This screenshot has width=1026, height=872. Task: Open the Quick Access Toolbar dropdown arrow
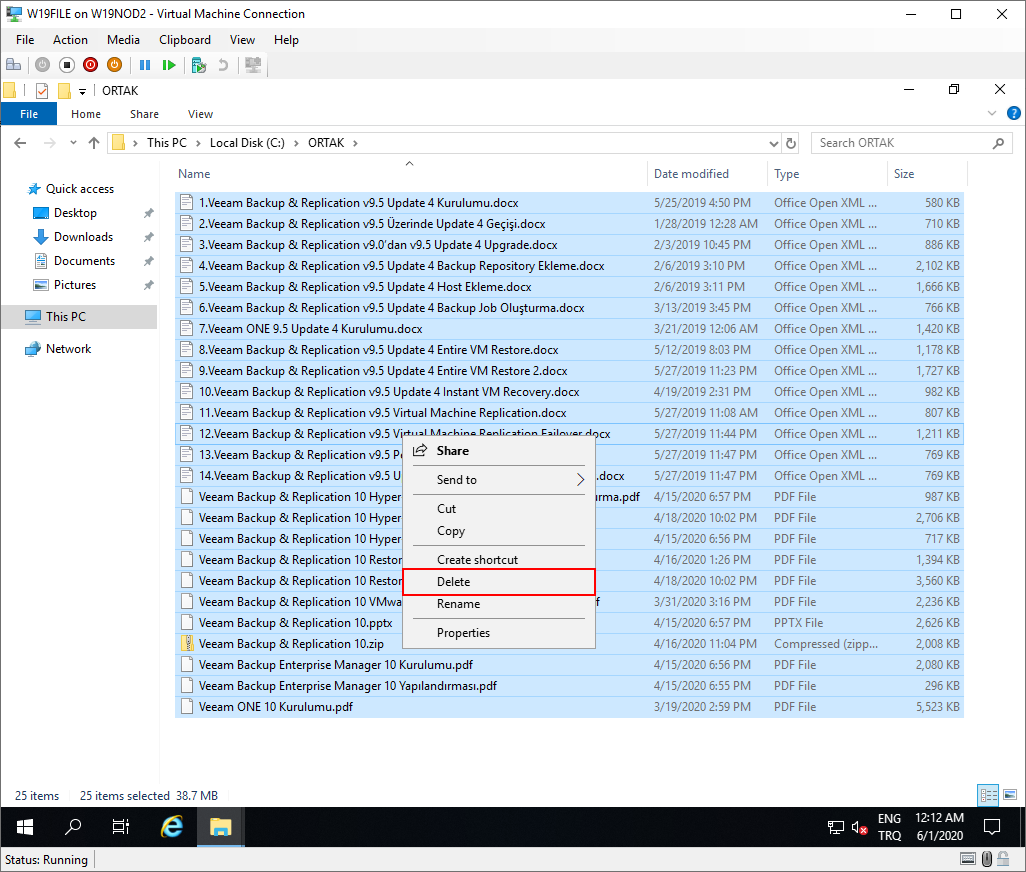point(83,91)
